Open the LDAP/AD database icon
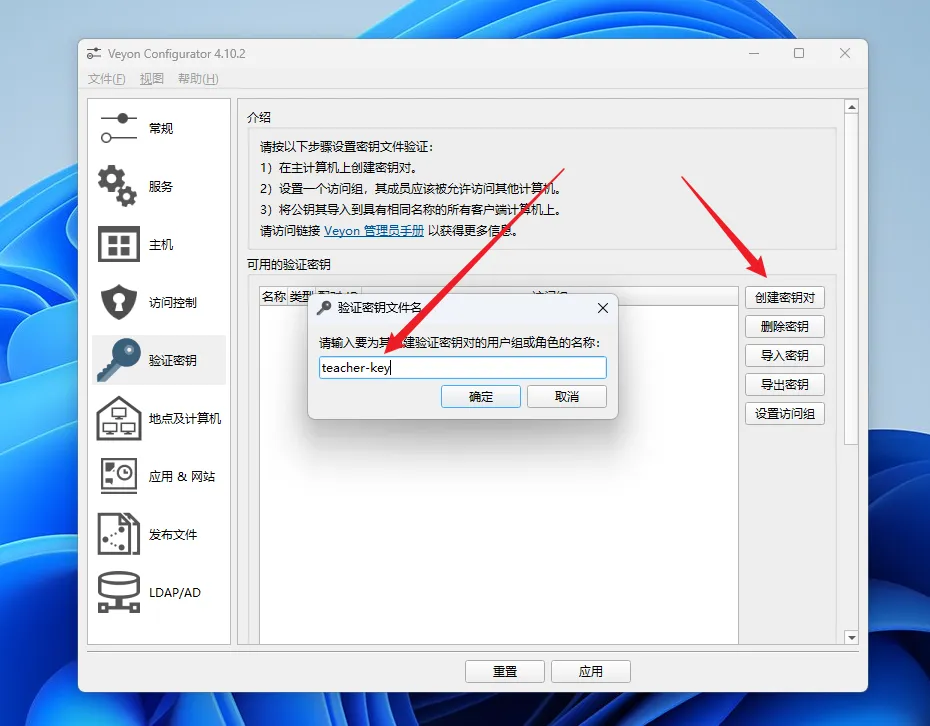 coord(119,592)
